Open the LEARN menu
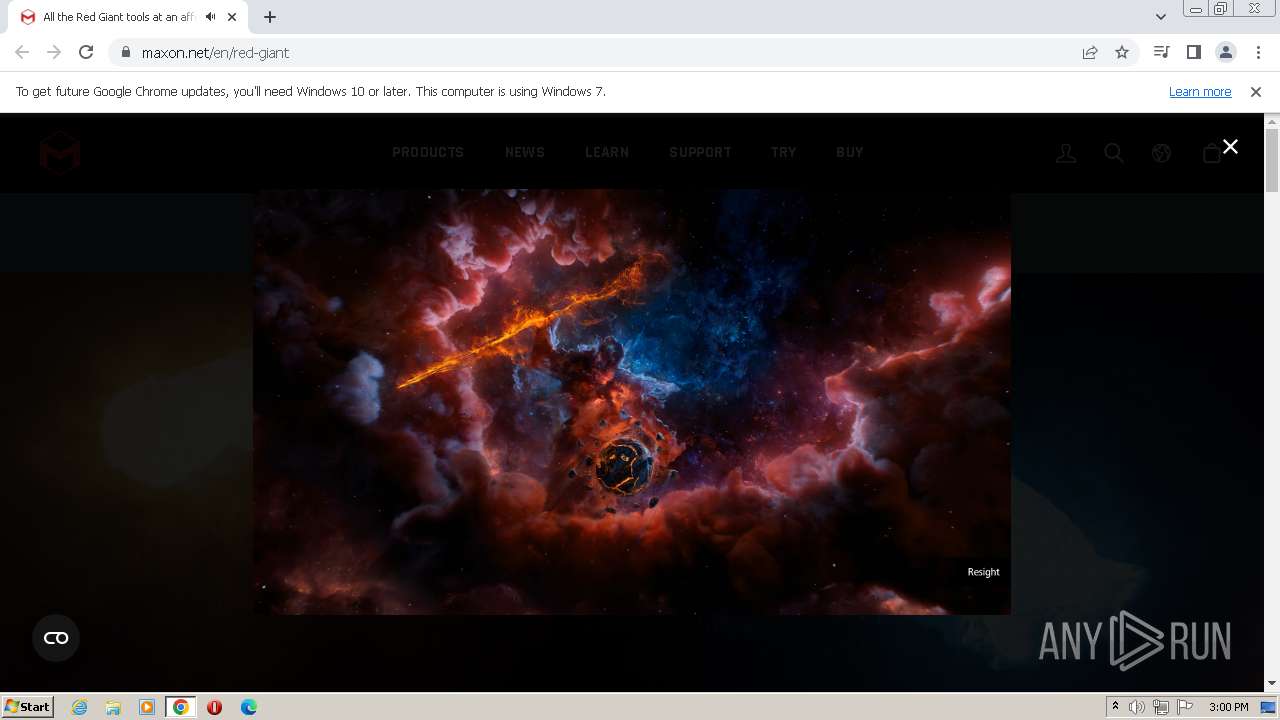Screen dimensions: 1280x720 point(607,152)
